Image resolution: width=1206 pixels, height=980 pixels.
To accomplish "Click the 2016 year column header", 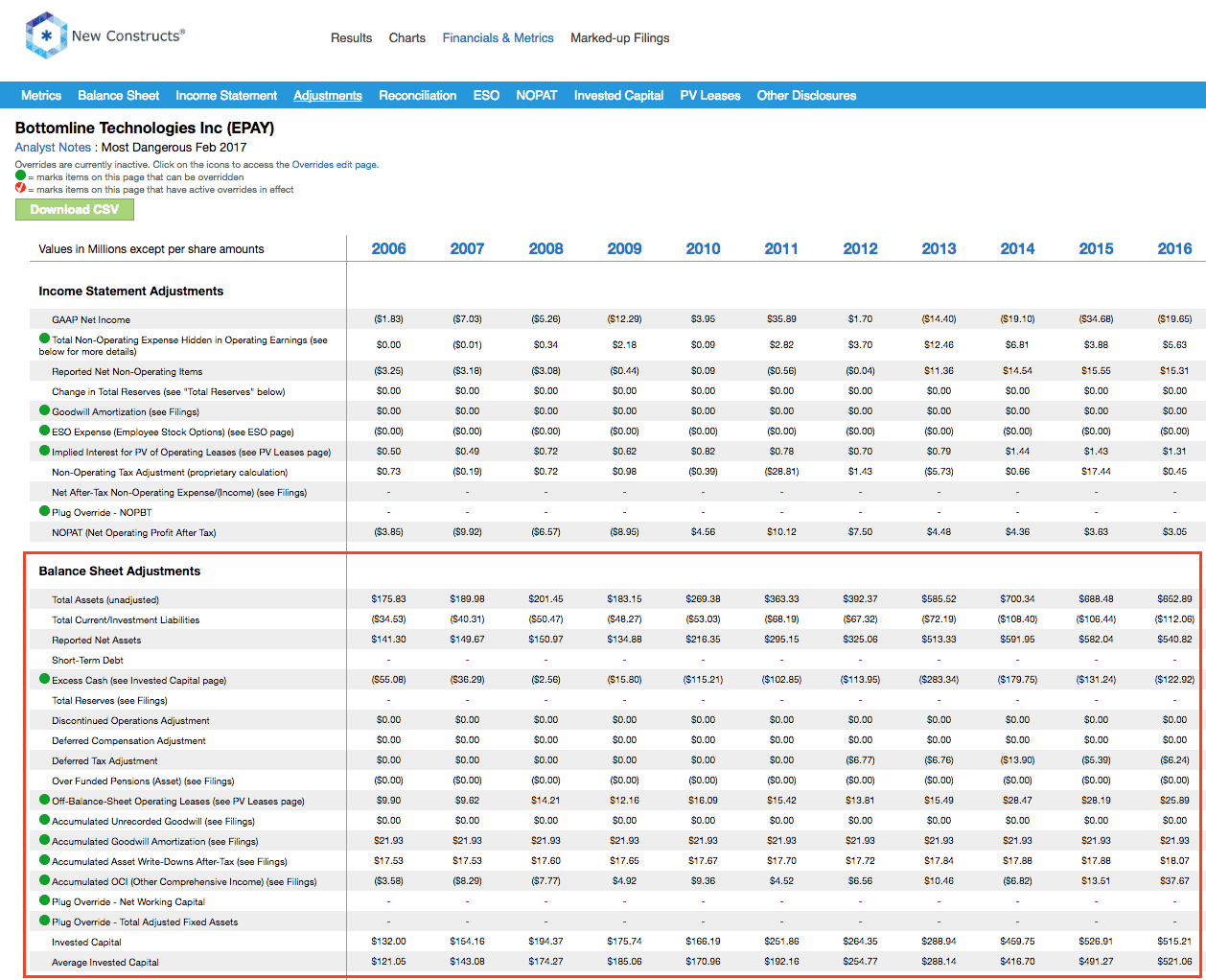I will click(1175, 248).
